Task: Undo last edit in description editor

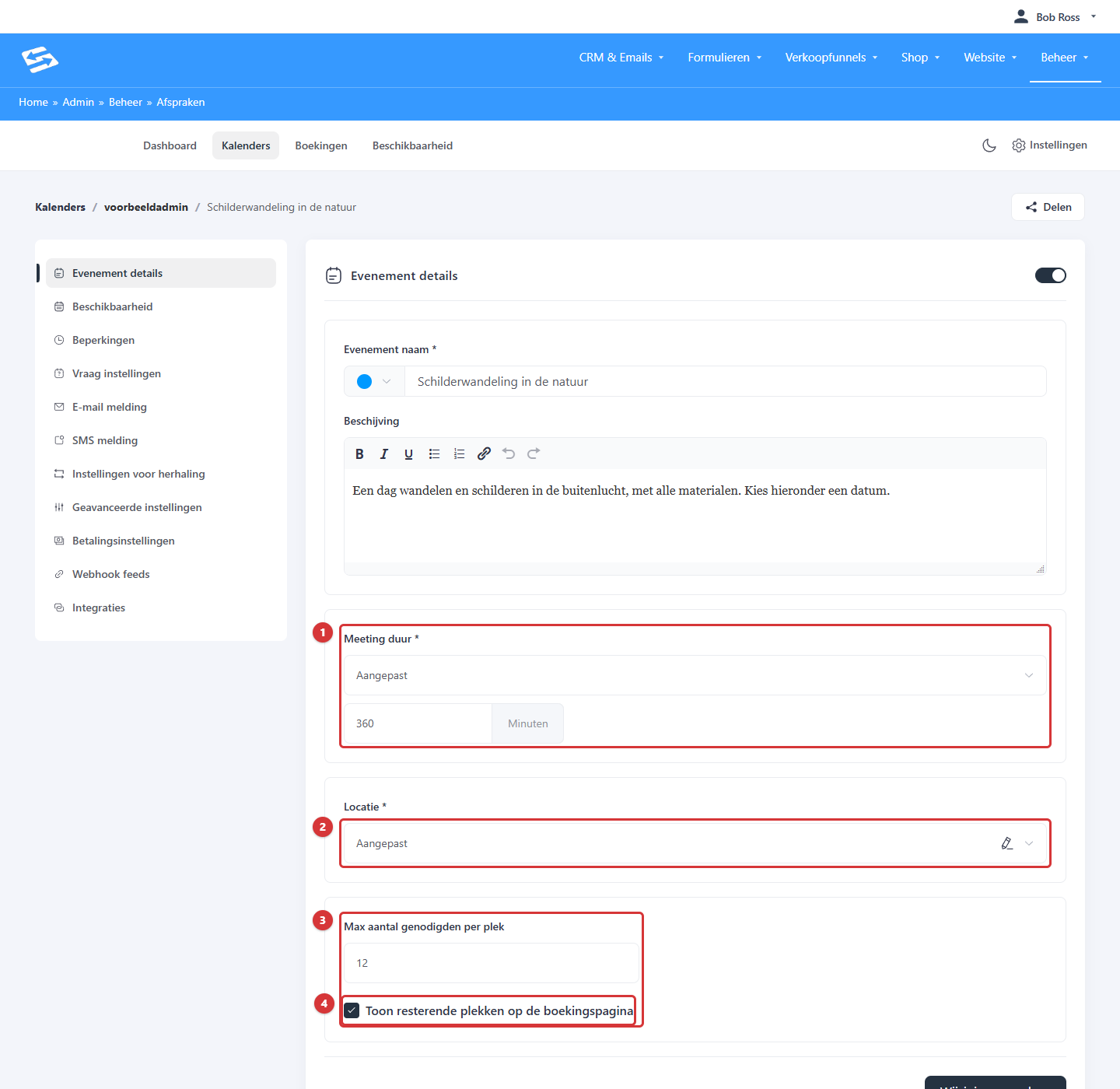Action: tap(509, 453)
